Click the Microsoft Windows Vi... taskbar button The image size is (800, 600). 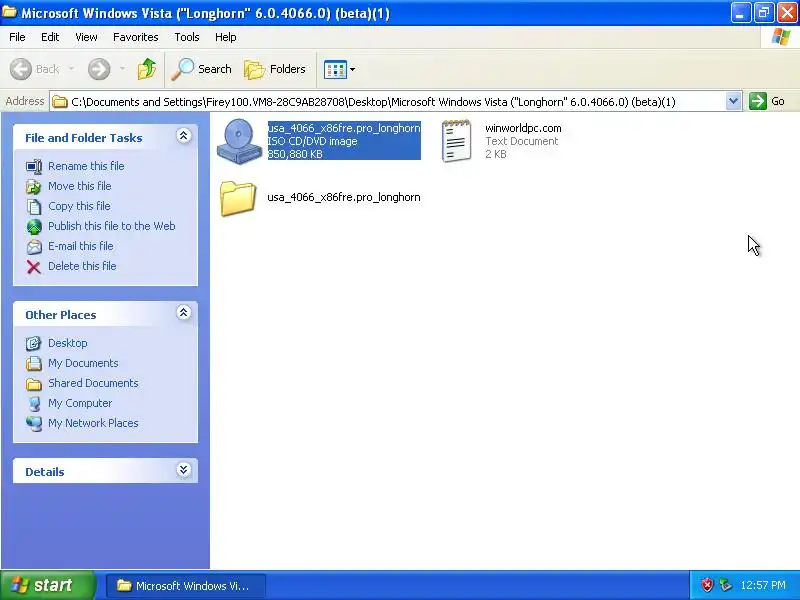pos(186,586)
